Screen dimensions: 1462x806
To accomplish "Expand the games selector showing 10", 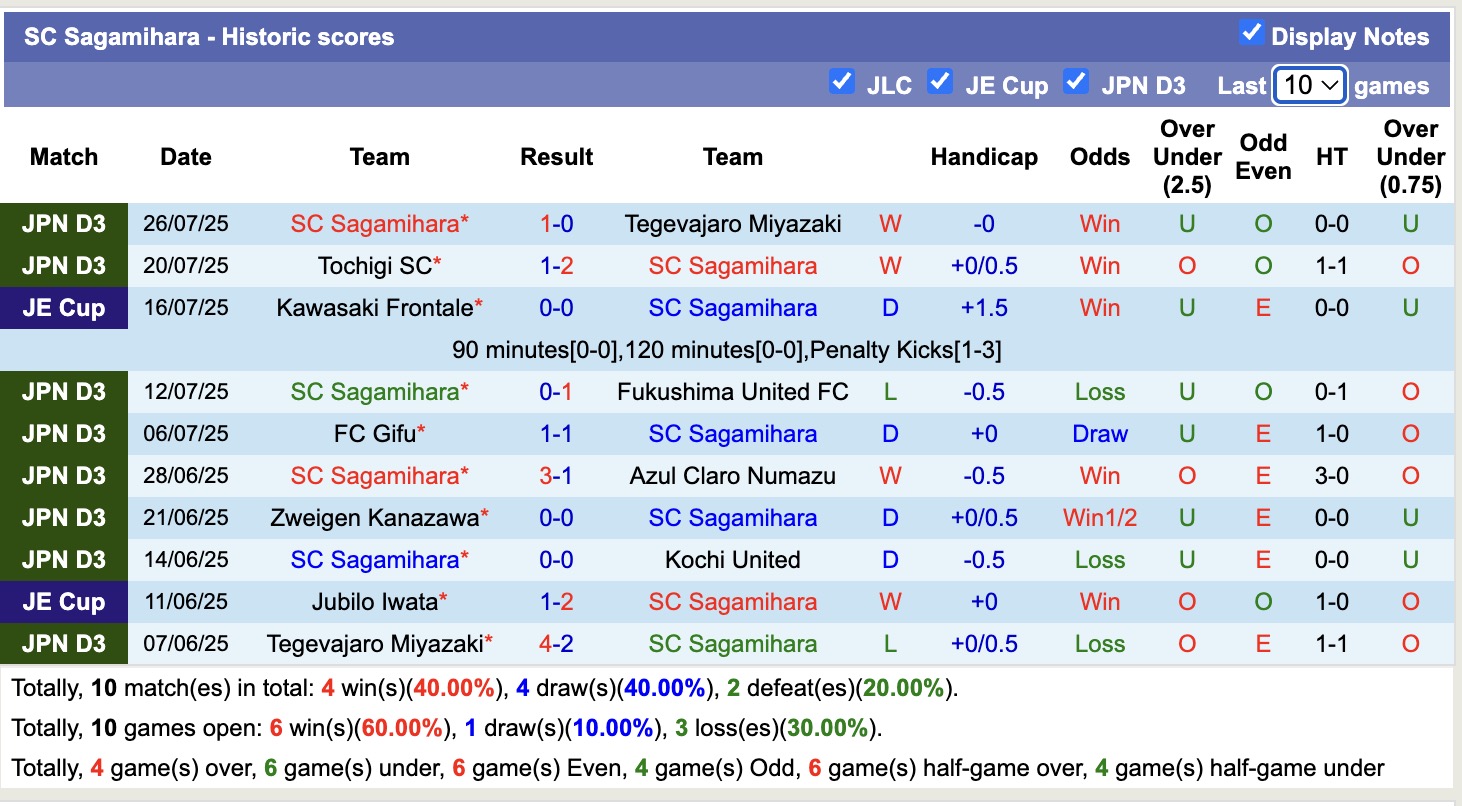I will (x=1309, y=85).
